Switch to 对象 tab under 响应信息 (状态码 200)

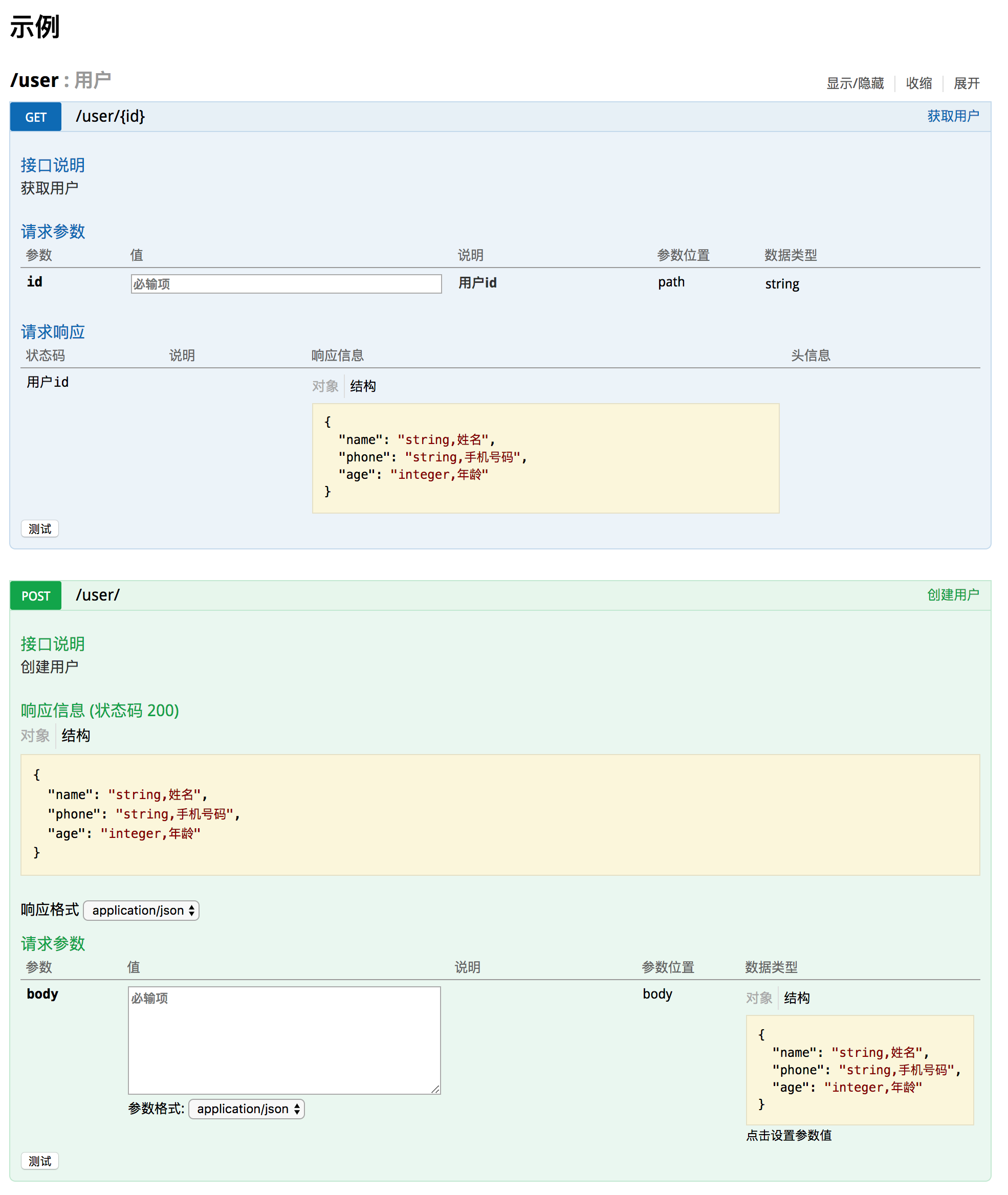(x=35, y=735)
